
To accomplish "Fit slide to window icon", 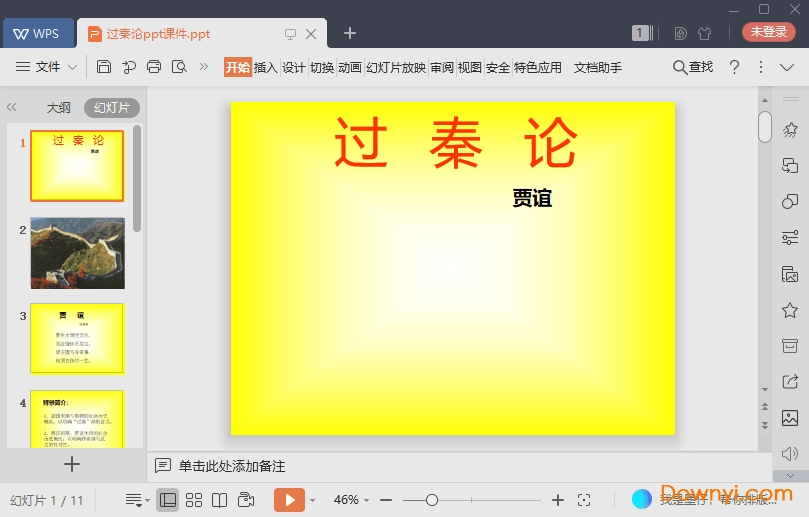I will pos(584,500).
